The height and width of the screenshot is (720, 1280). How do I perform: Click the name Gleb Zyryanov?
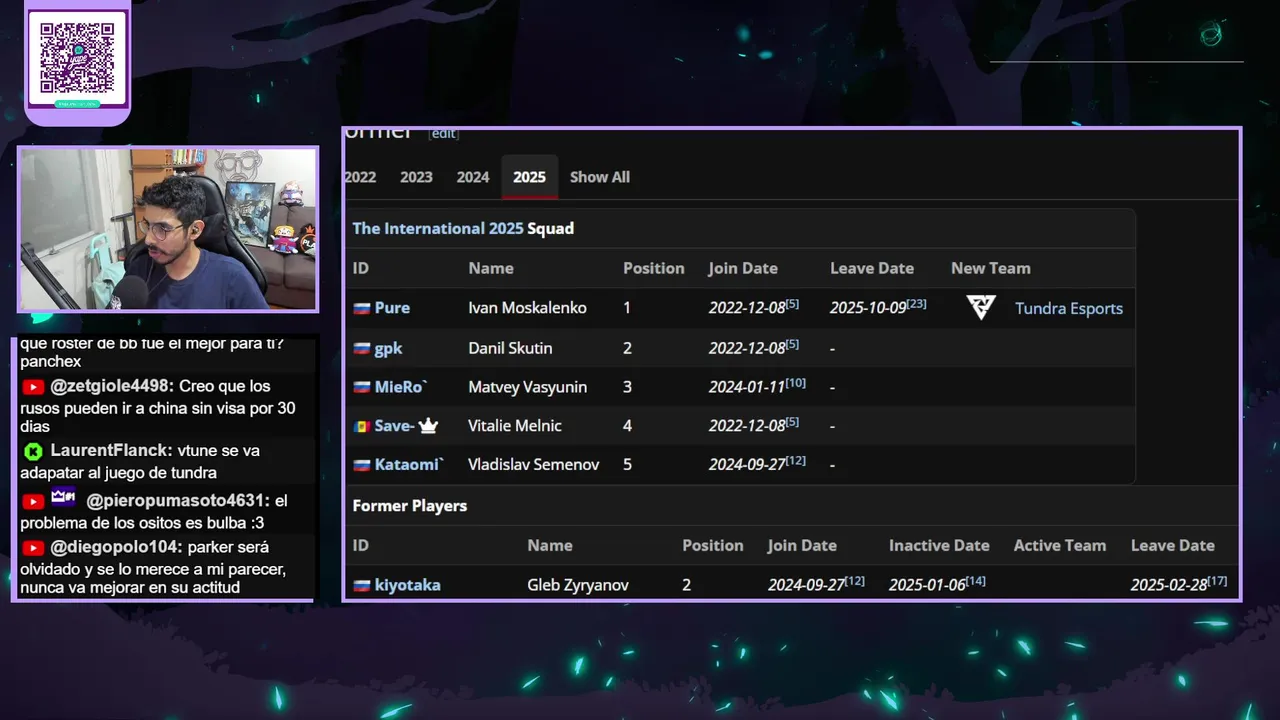tap(578, 585)
